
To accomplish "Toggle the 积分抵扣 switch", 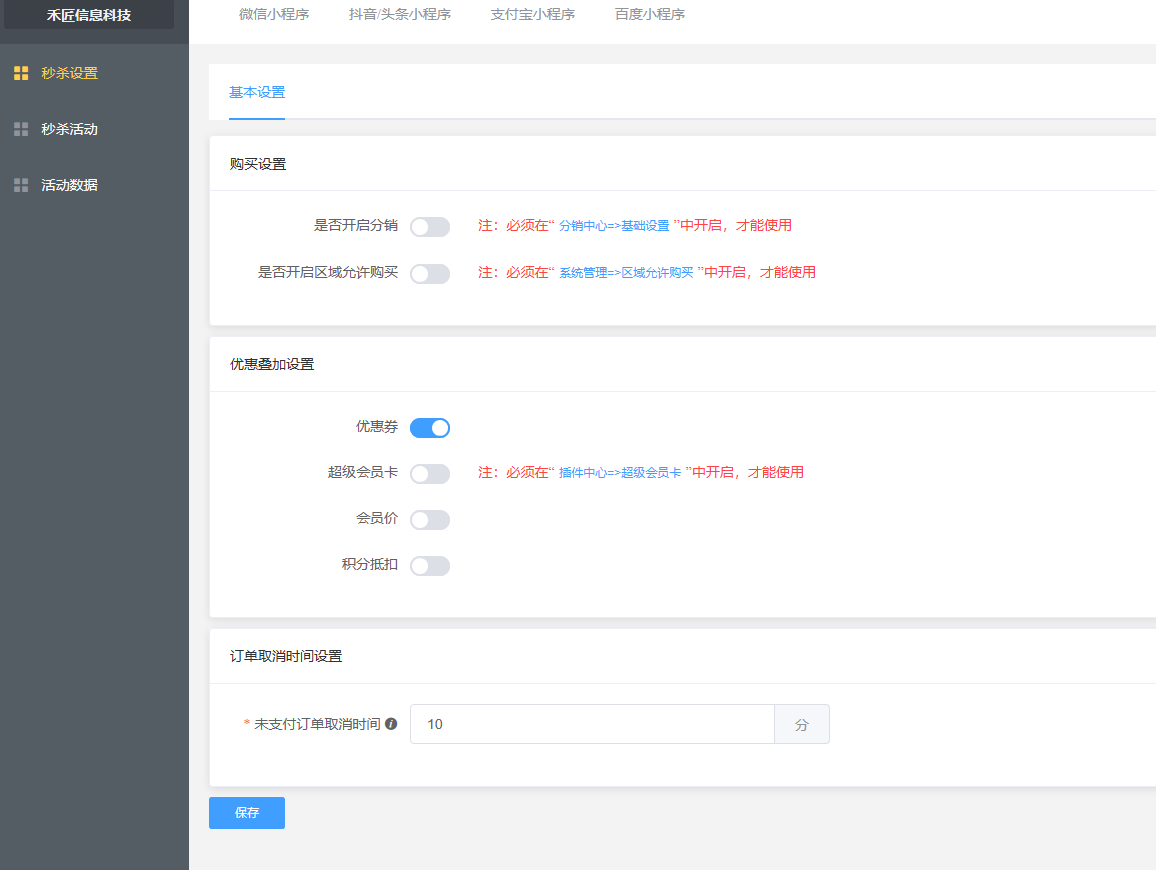I will point(430,566).
